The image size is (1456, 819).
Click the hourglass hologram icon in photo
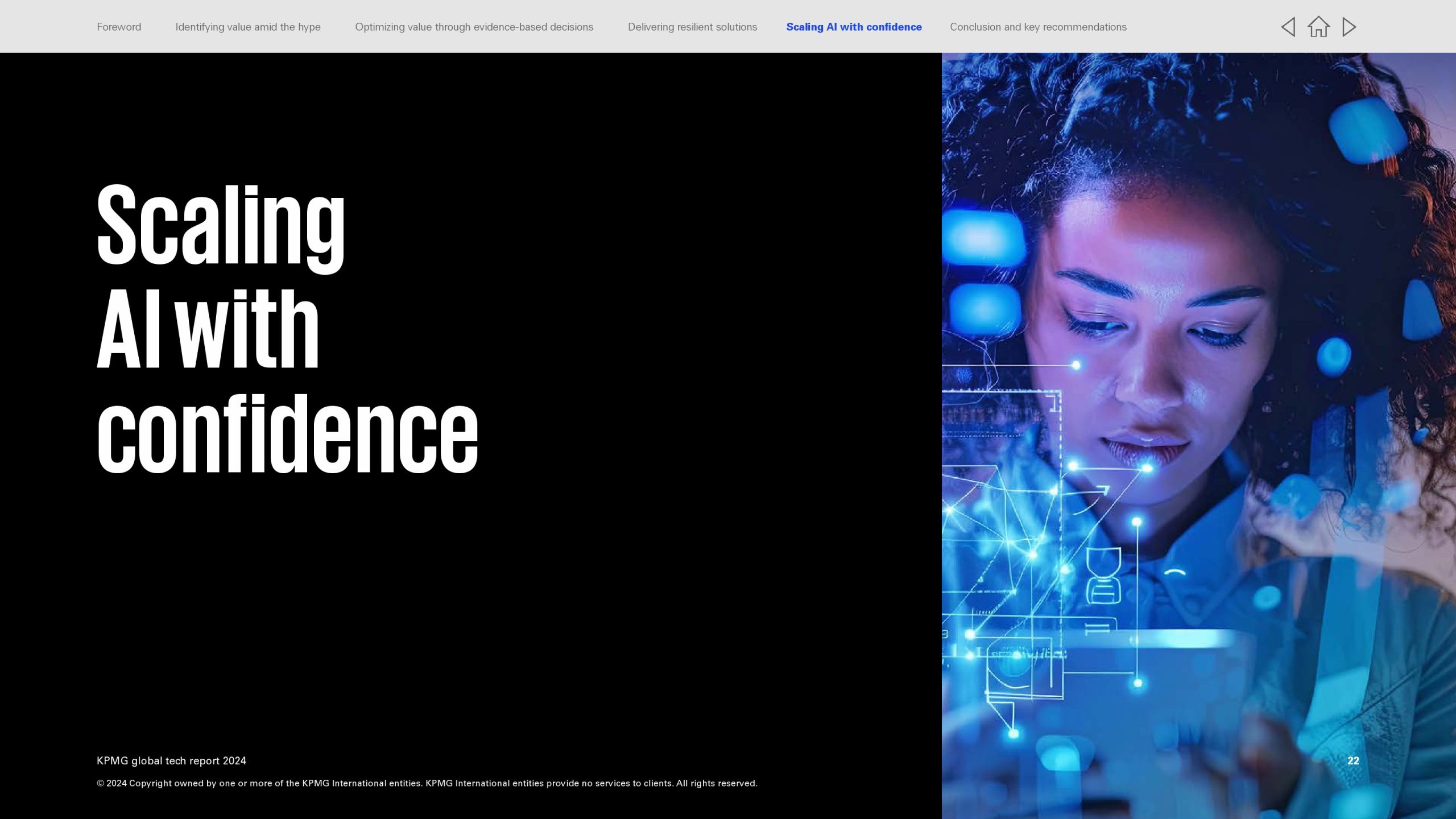(x=1103, y=576)
